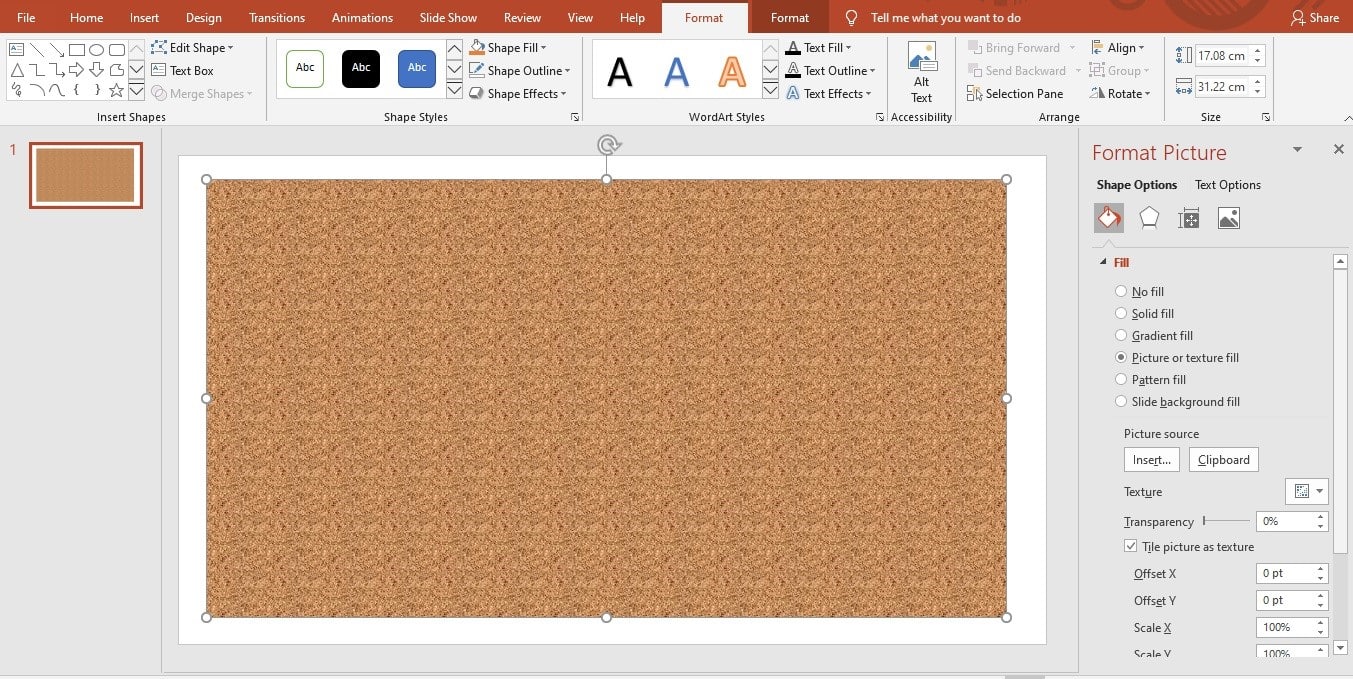This screenshot has width=1353, height=679.
Task: Uncheck Tile picture as texture
Action: (x=1131, y=547)
